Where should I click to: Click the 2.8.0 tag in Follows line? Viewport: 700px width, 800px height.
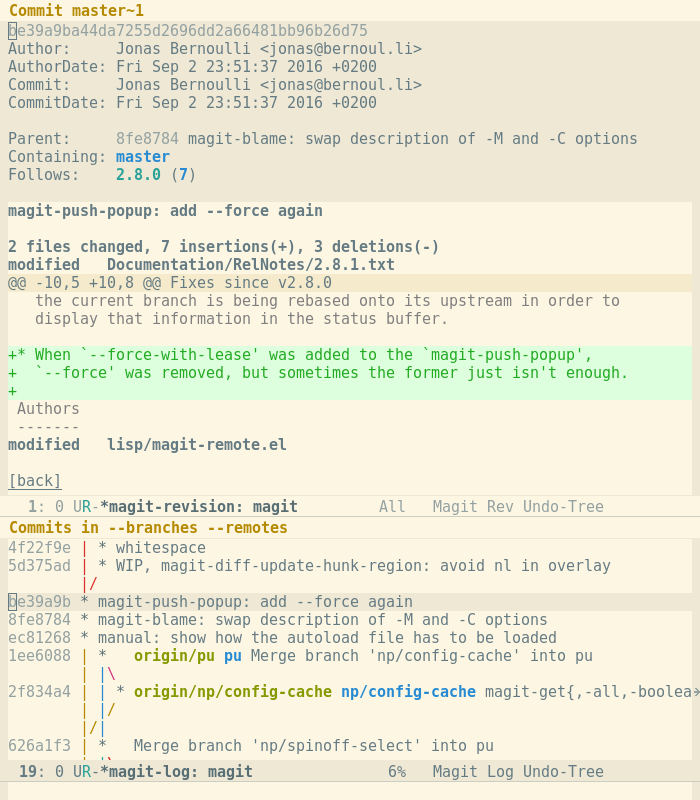click(x=138, y=174)
